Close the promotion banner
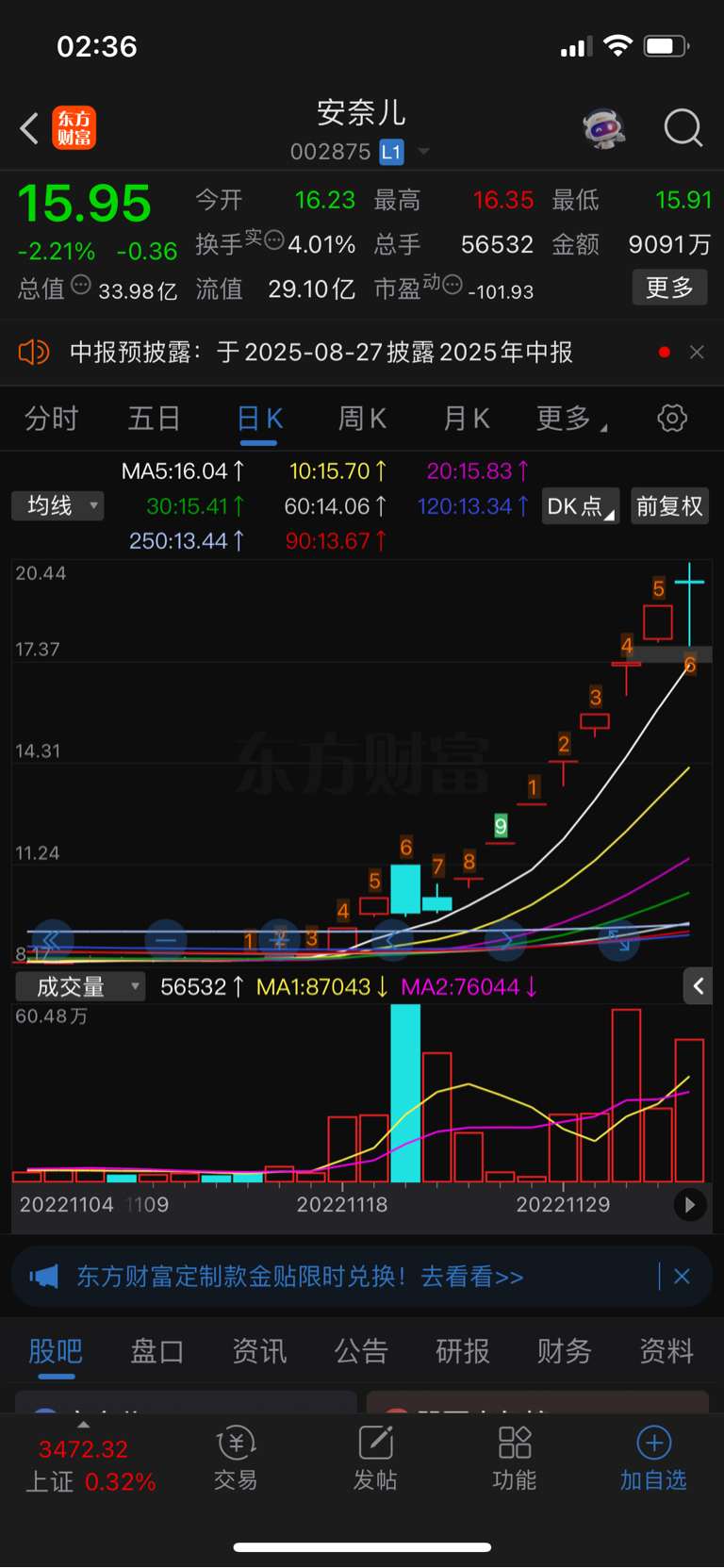Viewport: 724px width, 1568px height. (x=682, y=1277)
